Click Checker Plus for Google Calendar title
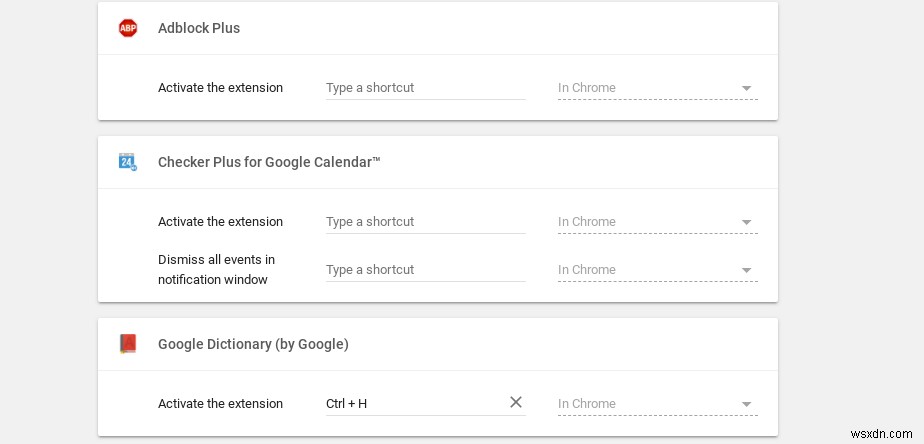This screenshot has height=444, width=924. pos(269,162)
